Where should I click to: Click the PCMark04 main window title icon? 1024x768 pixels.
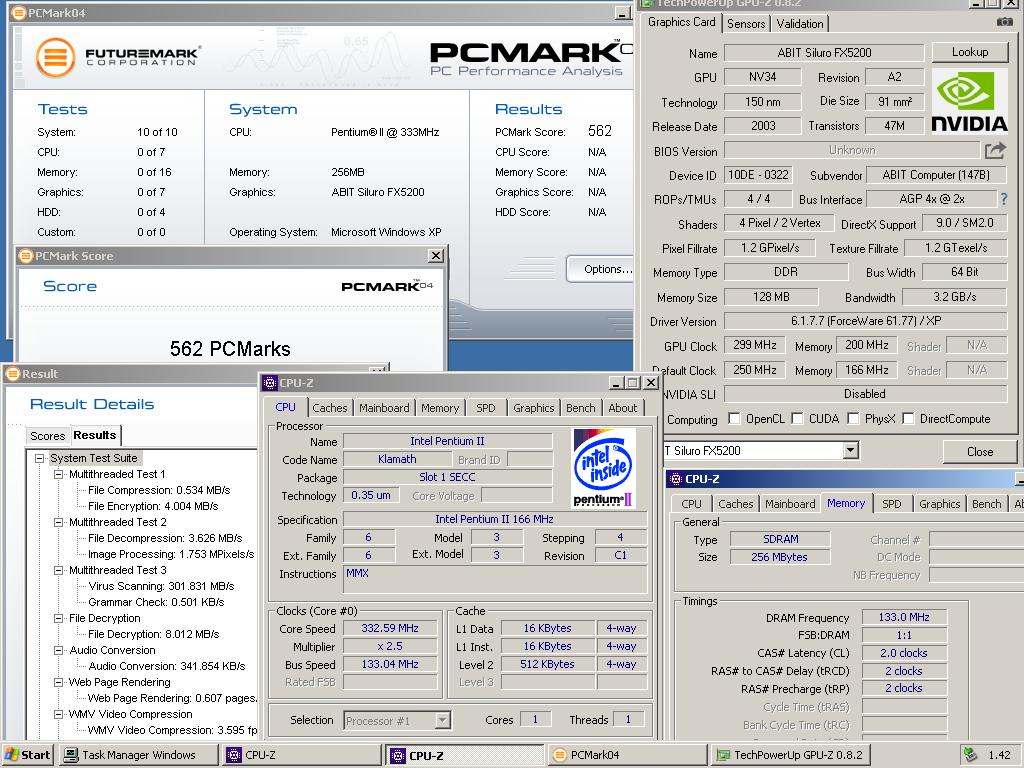click(x=19, y=12)
